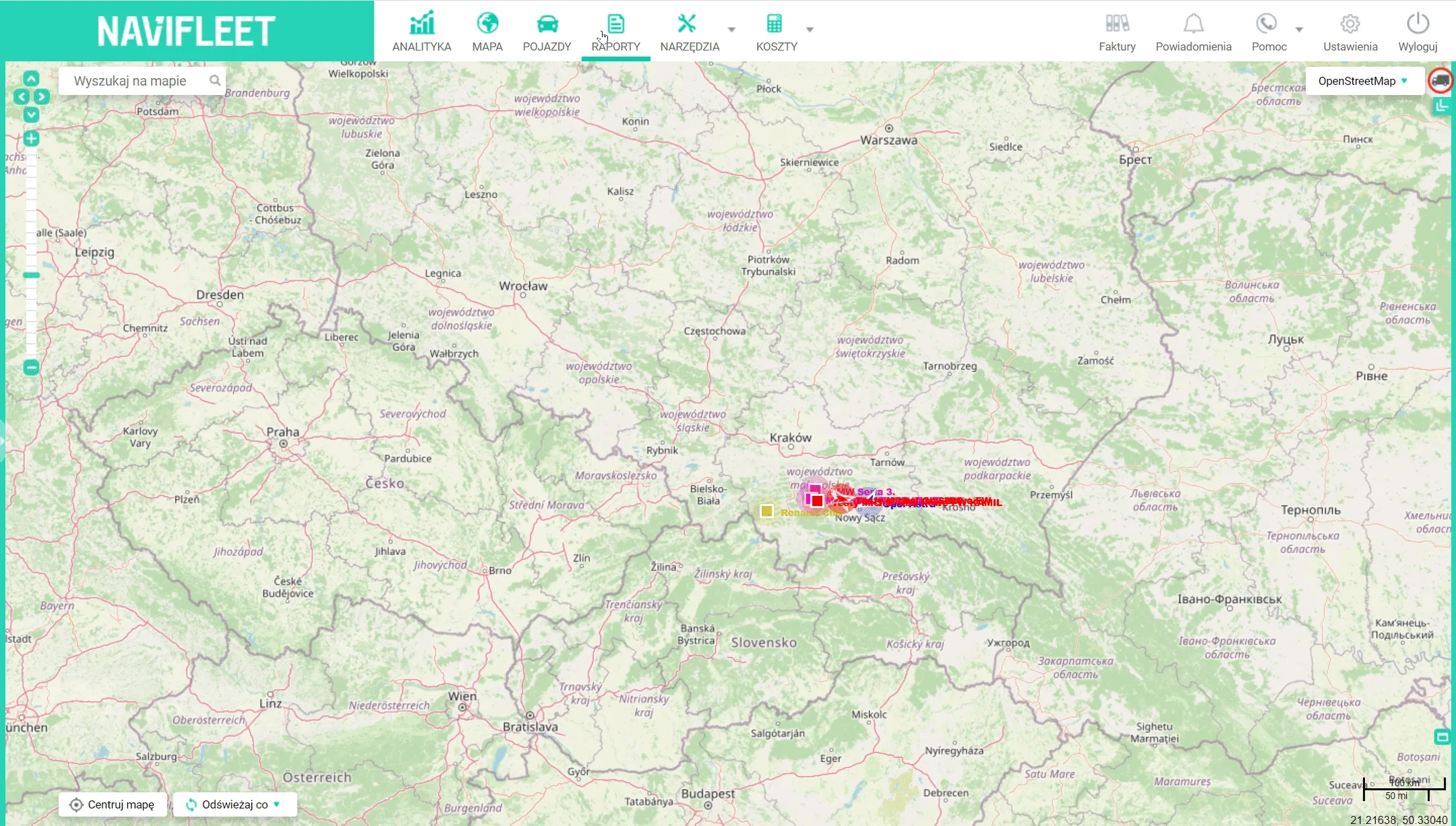Pan the map left arrow
This screenshot has width=1456, height=826.
click(22, 96)
